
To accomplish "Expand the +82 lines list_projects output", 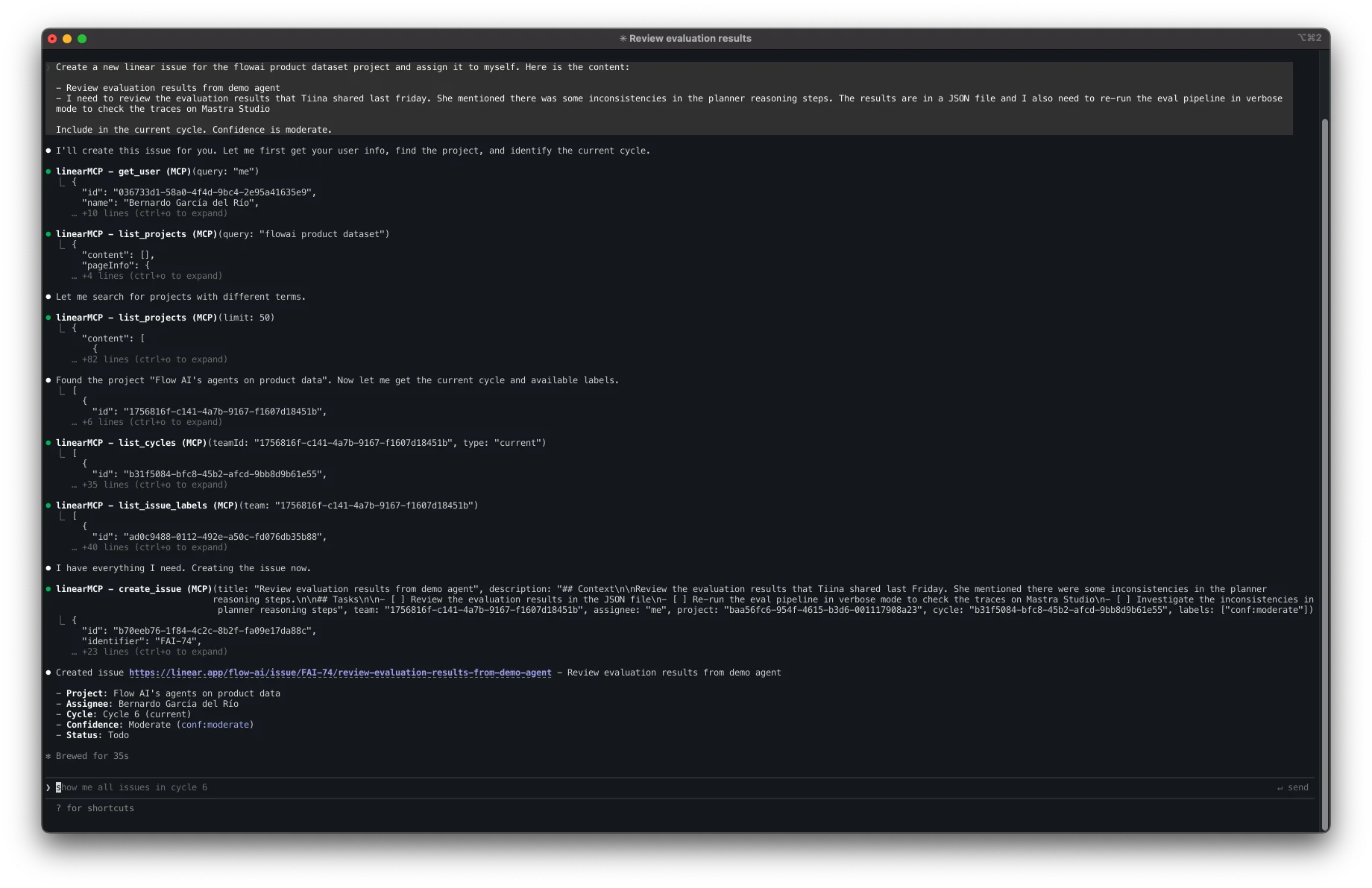I will tap(154, 359).
